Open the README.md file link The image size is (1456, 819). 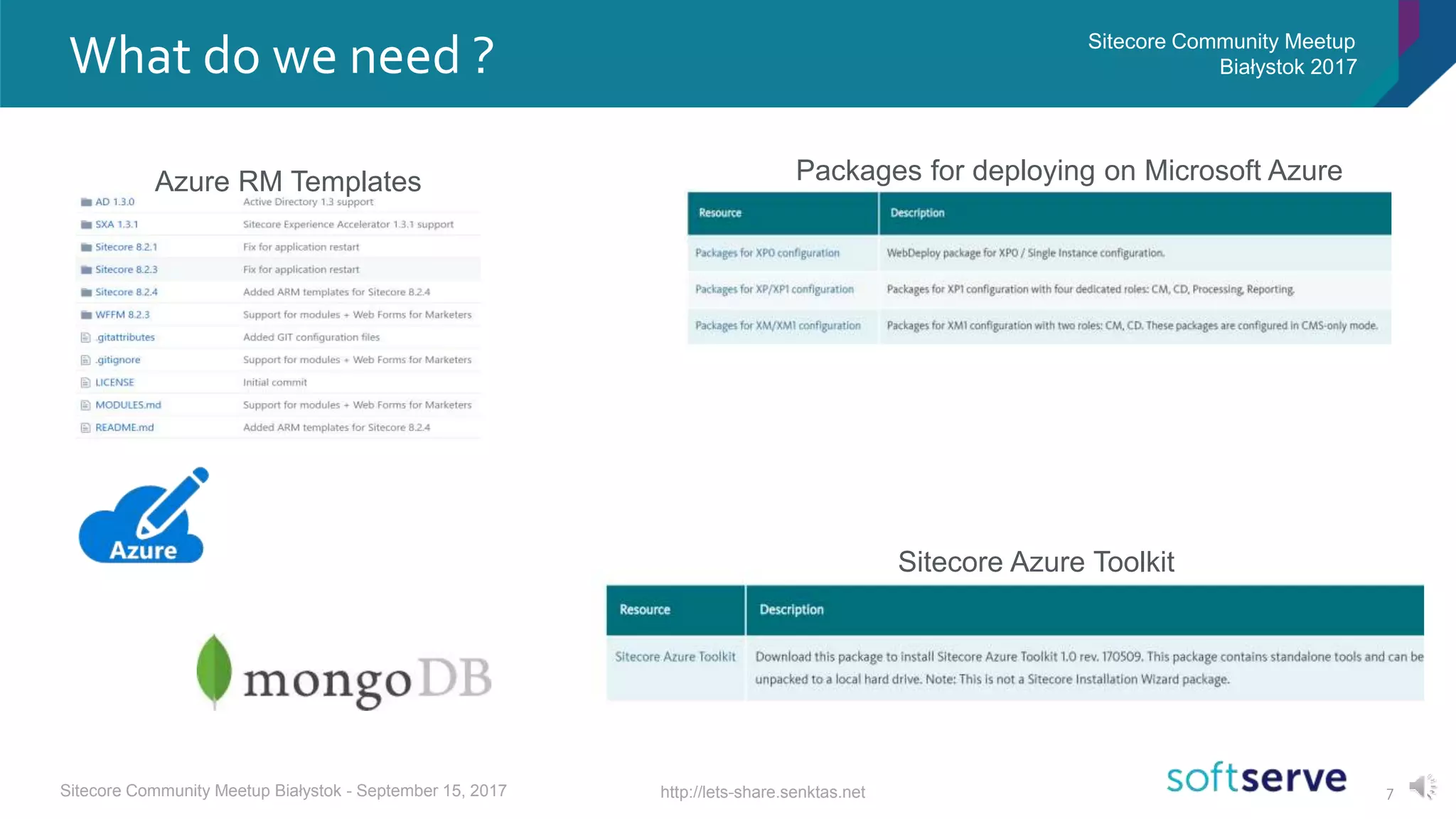pos(124,428)
